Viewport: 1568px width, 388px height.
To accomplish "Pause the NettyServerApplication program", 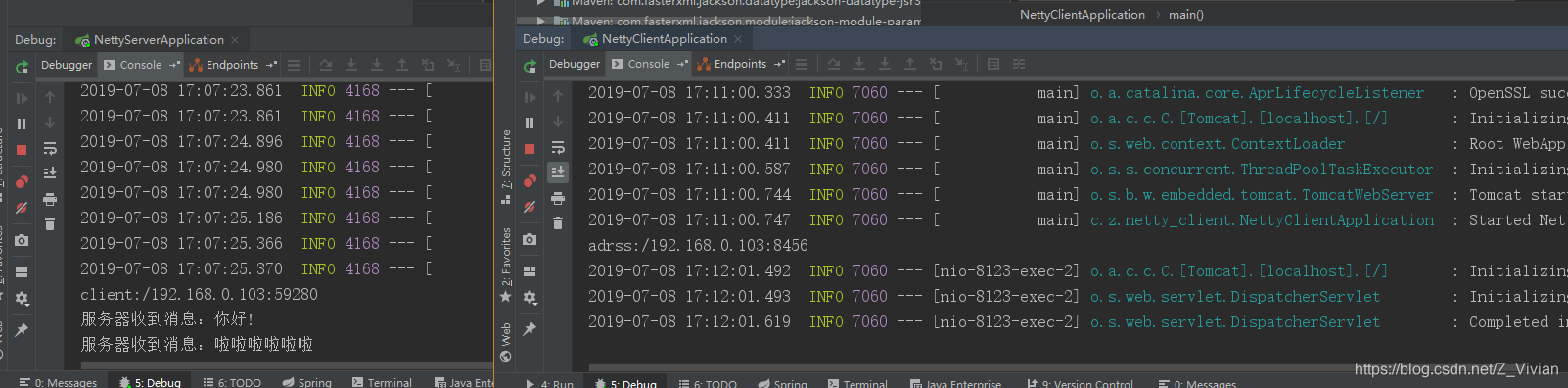I will click(22, 123).
